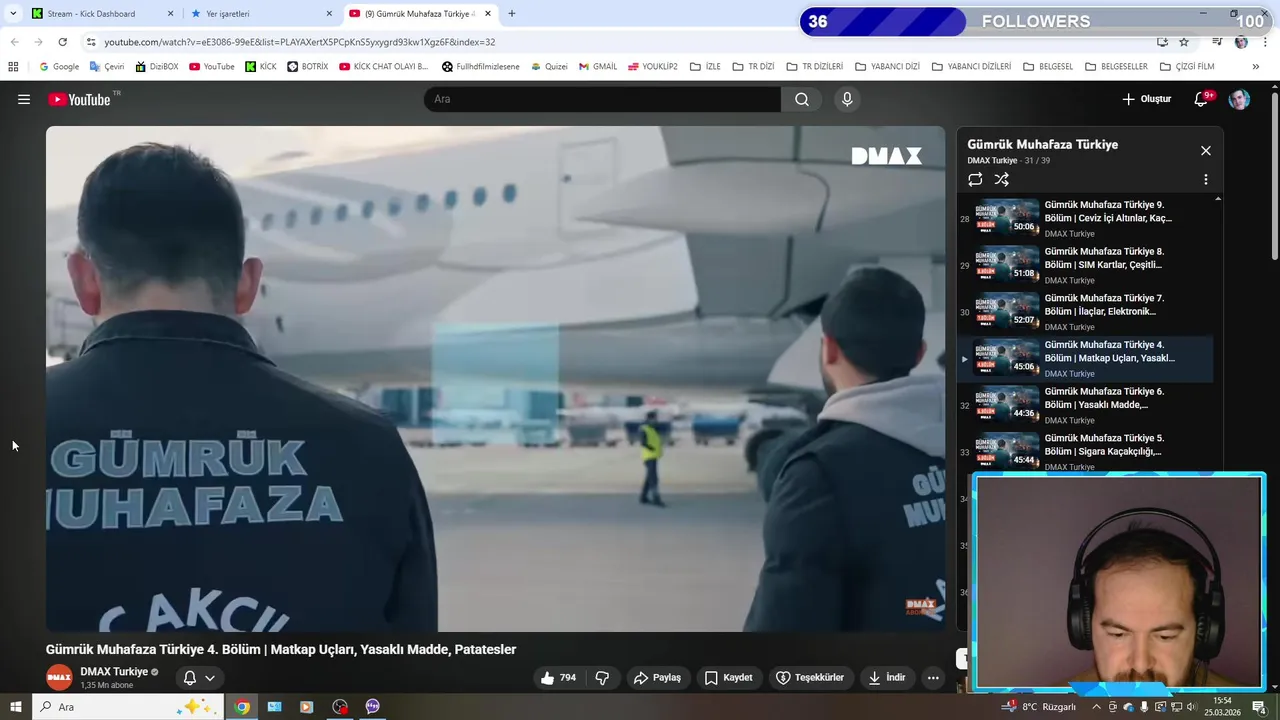Open the BELGESEL bookmarks folder

1048,67
